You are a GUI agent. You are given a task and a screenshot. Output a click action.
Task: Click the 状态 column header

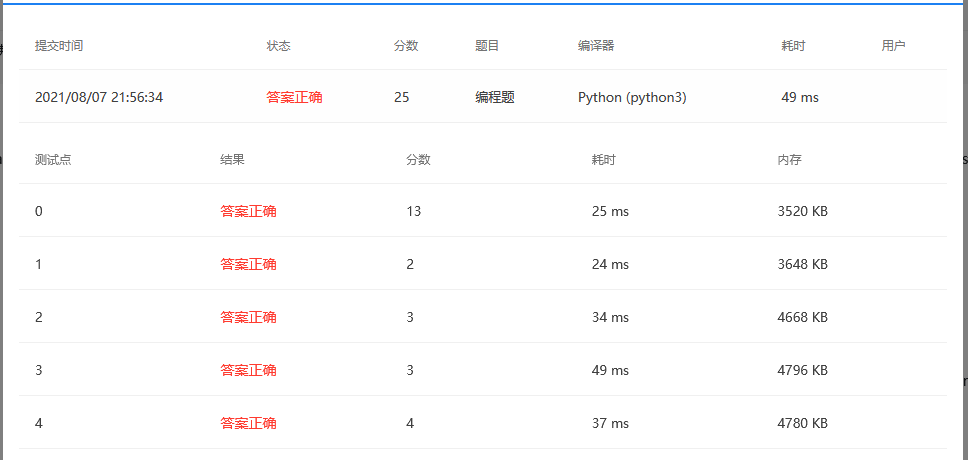(278, 46)
